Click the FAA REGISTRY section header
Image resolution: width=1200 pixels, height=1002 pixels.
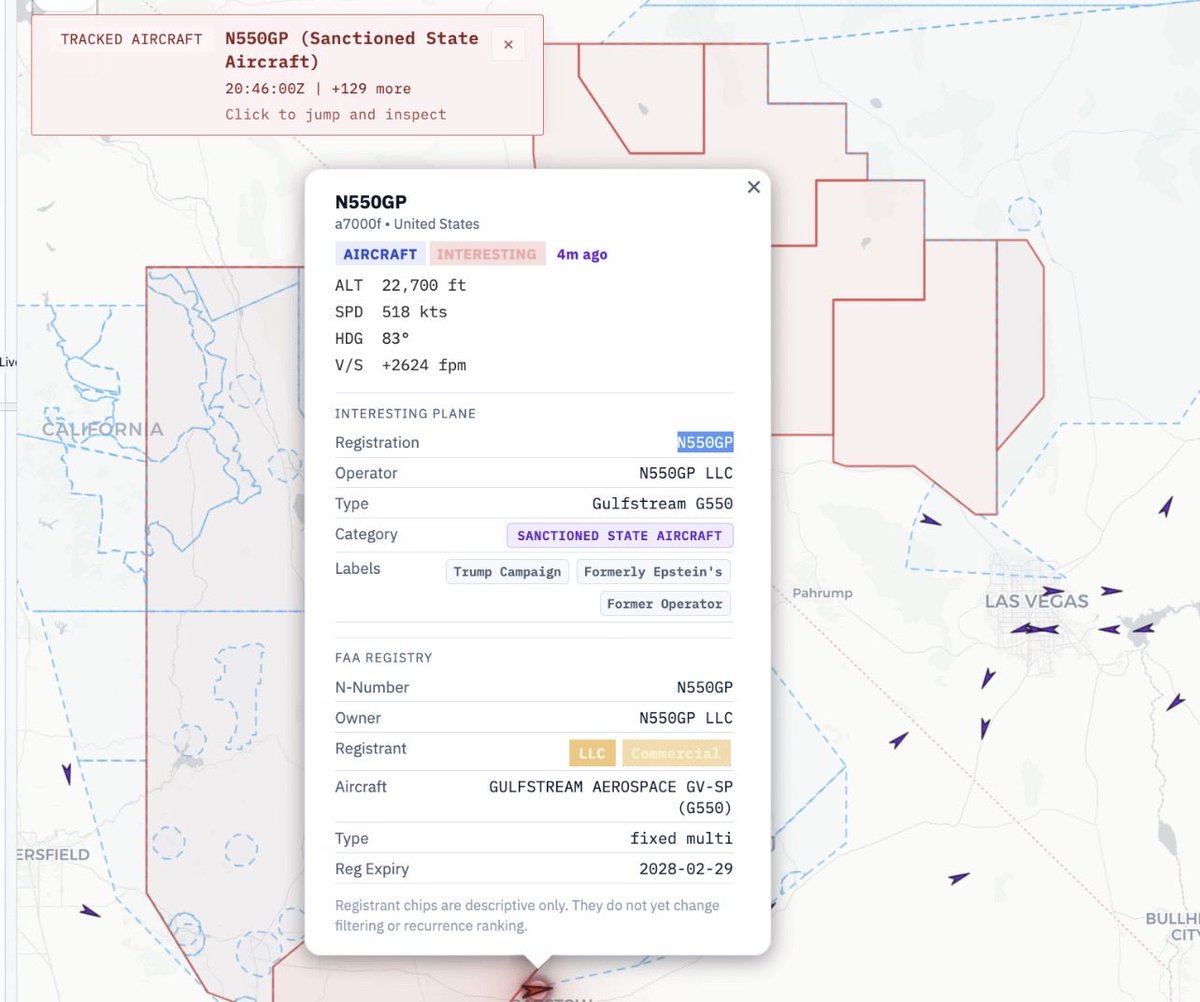coord(384,658)
